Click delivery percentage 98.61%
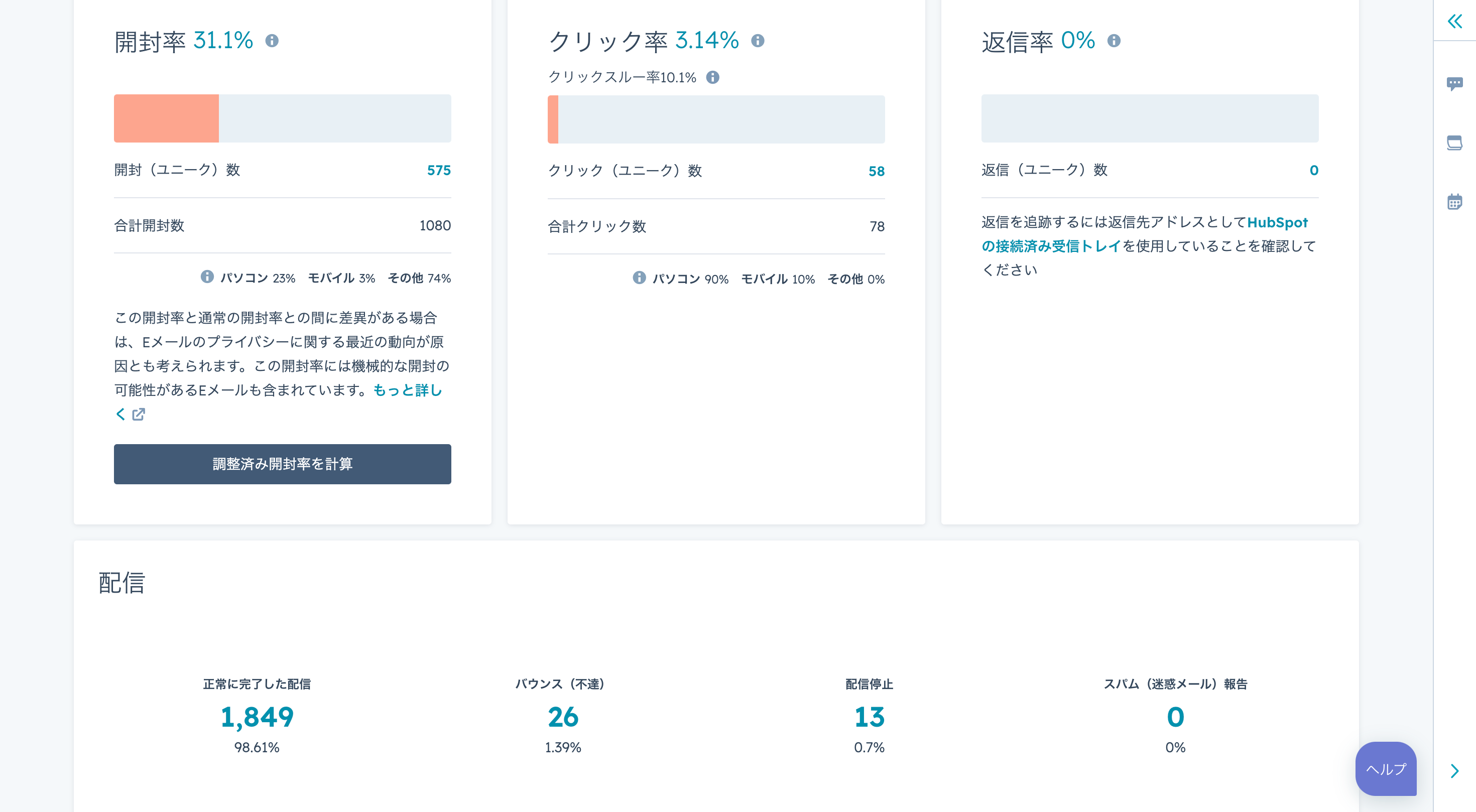 point(257,747)
